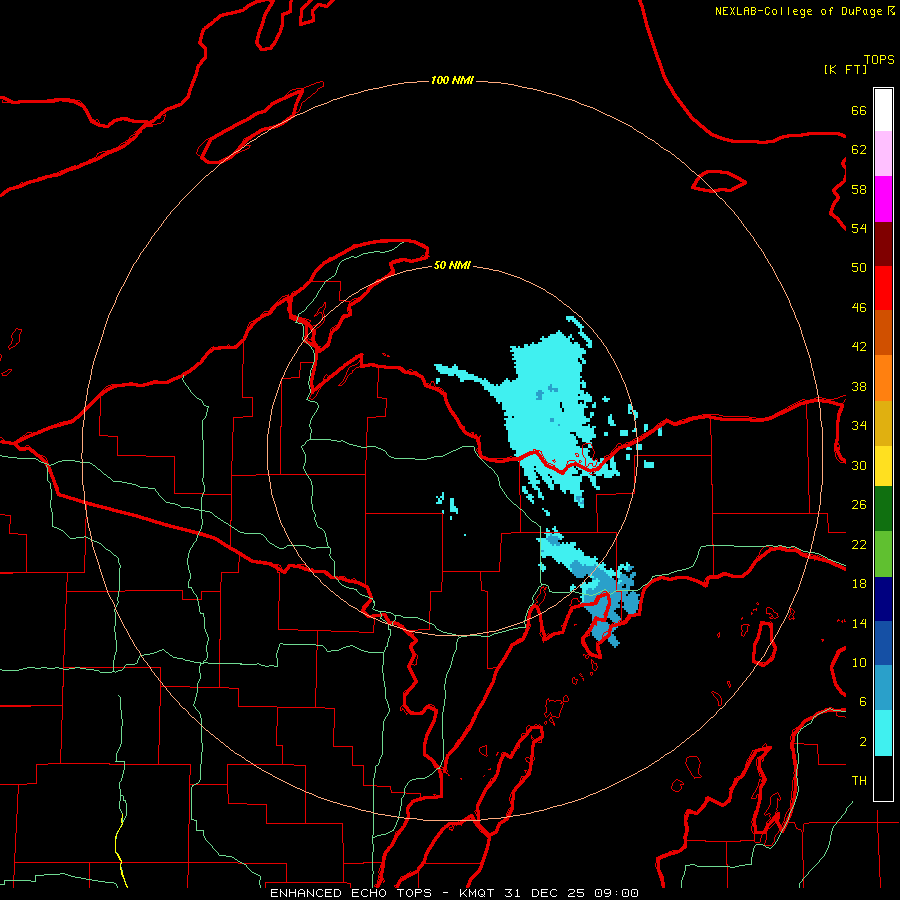Click the "58" legend value
Viewport: 900px width, 900px height.
[859, 189]
